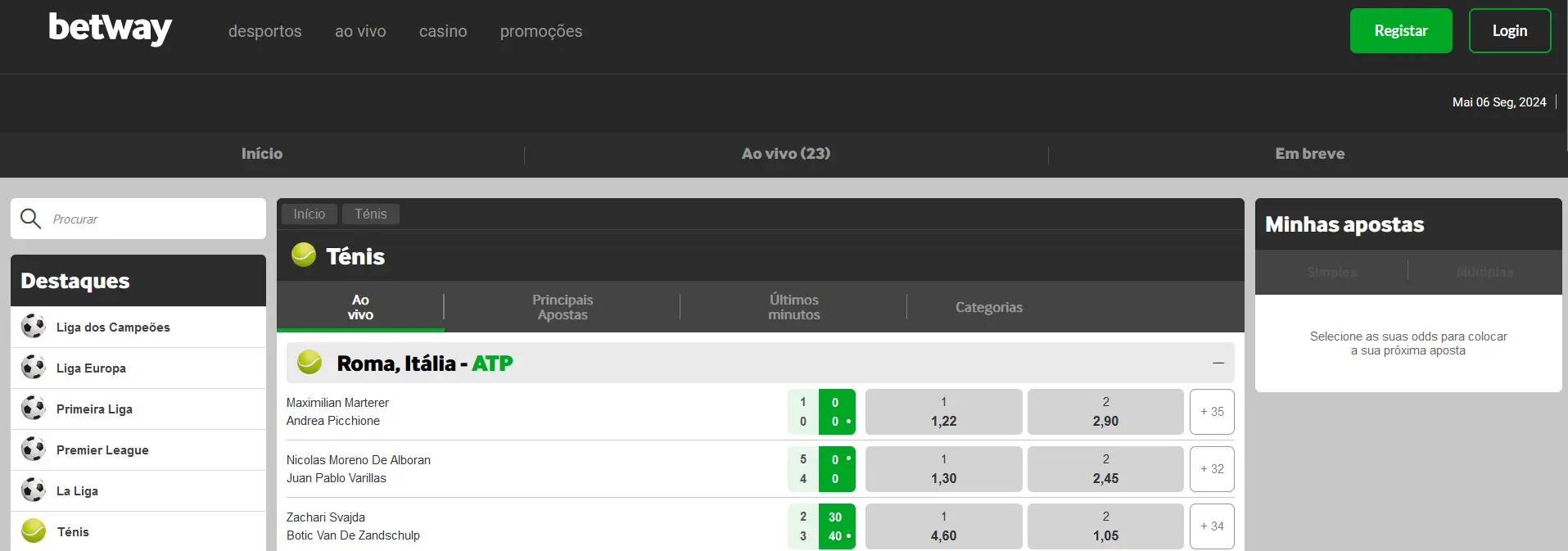
Task: Expand +35 markets for Marterer match
Action: 1212,412
